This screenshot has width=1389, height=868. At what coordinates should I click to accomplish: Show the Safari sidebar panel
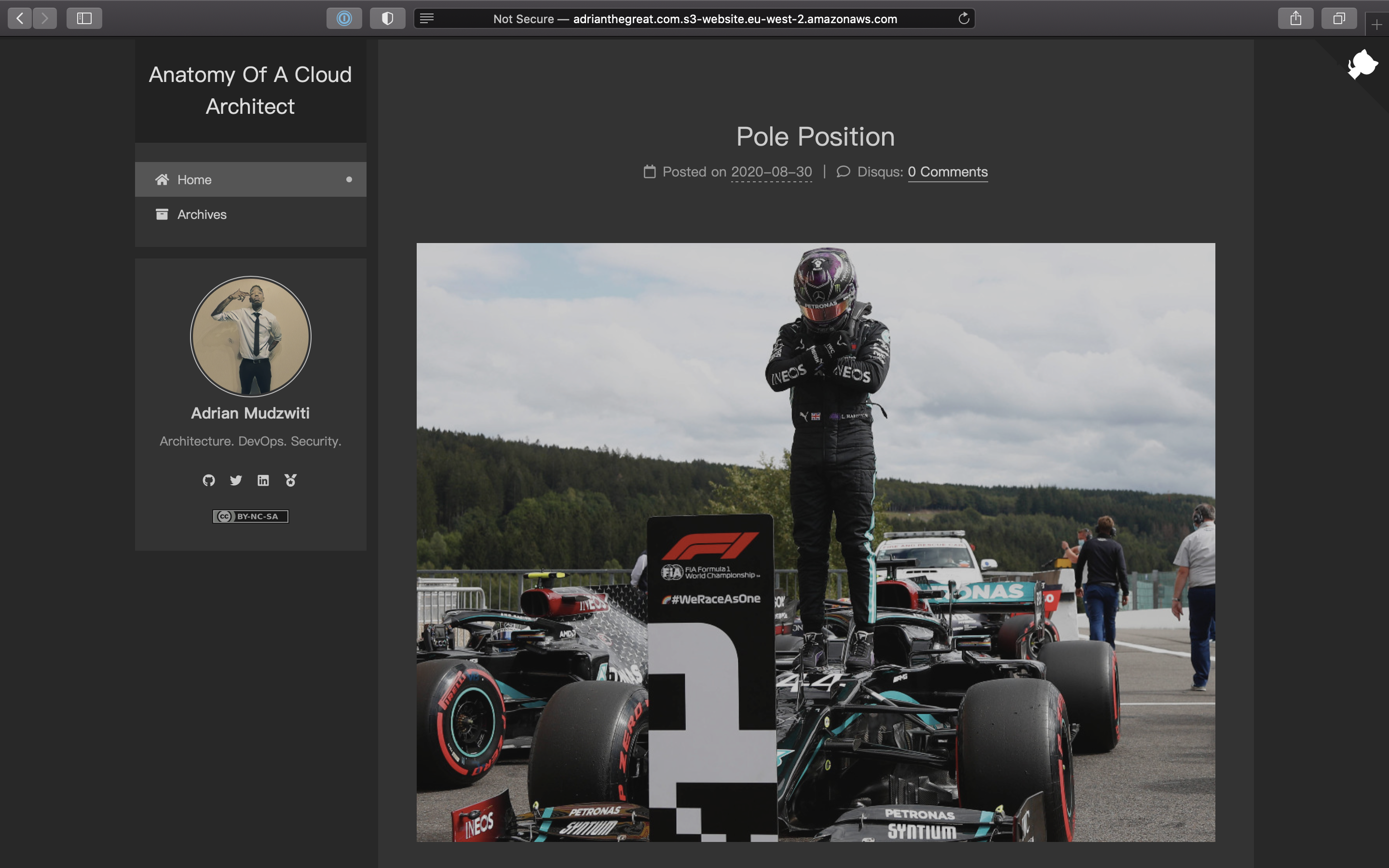click(x=84, y=18)
